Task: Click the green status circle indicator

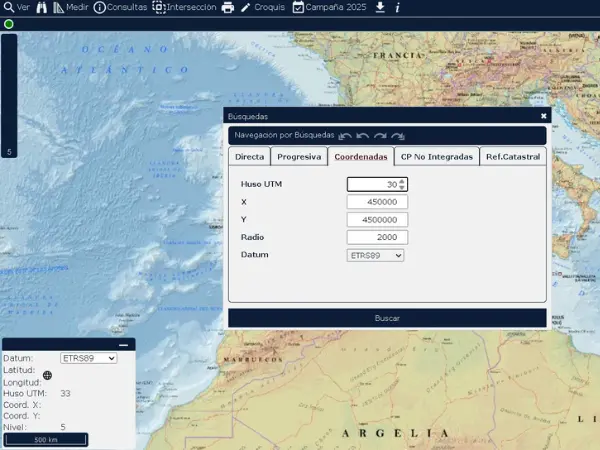Action: coord(8,23)
